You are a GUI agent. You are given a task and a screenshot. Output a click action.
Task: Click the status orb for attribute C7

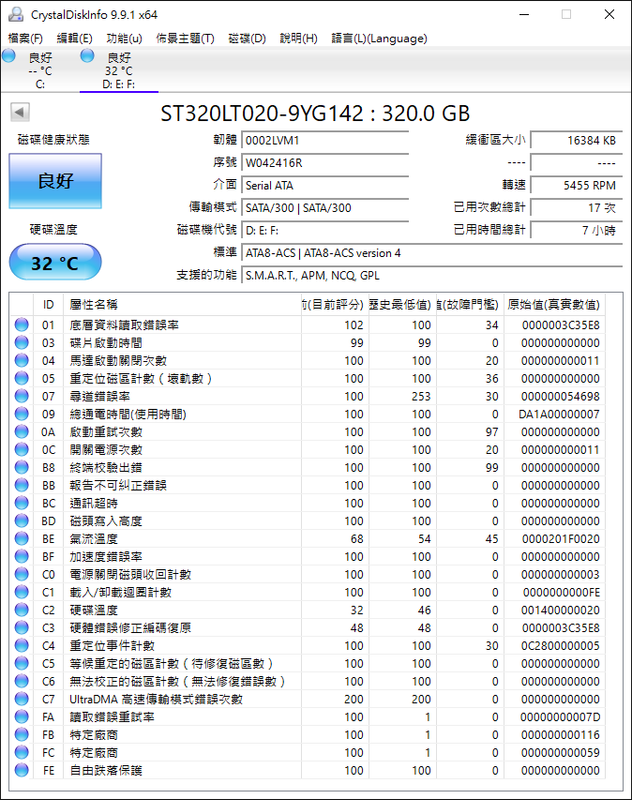[x=22, y=698]
